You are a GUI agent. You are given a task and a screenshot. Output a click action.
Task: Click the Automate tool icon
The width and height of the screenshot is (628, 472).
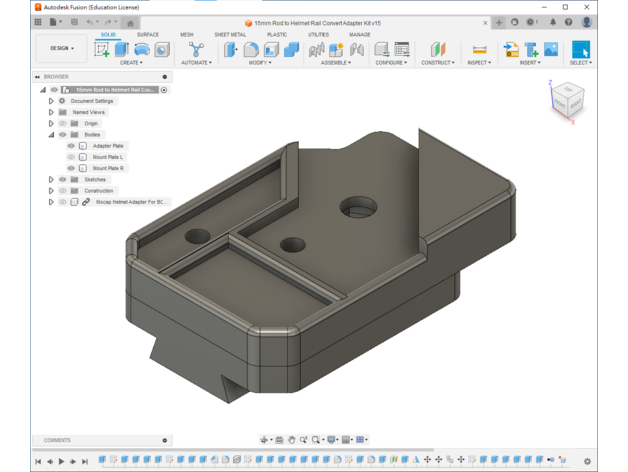tap(196, 49)
